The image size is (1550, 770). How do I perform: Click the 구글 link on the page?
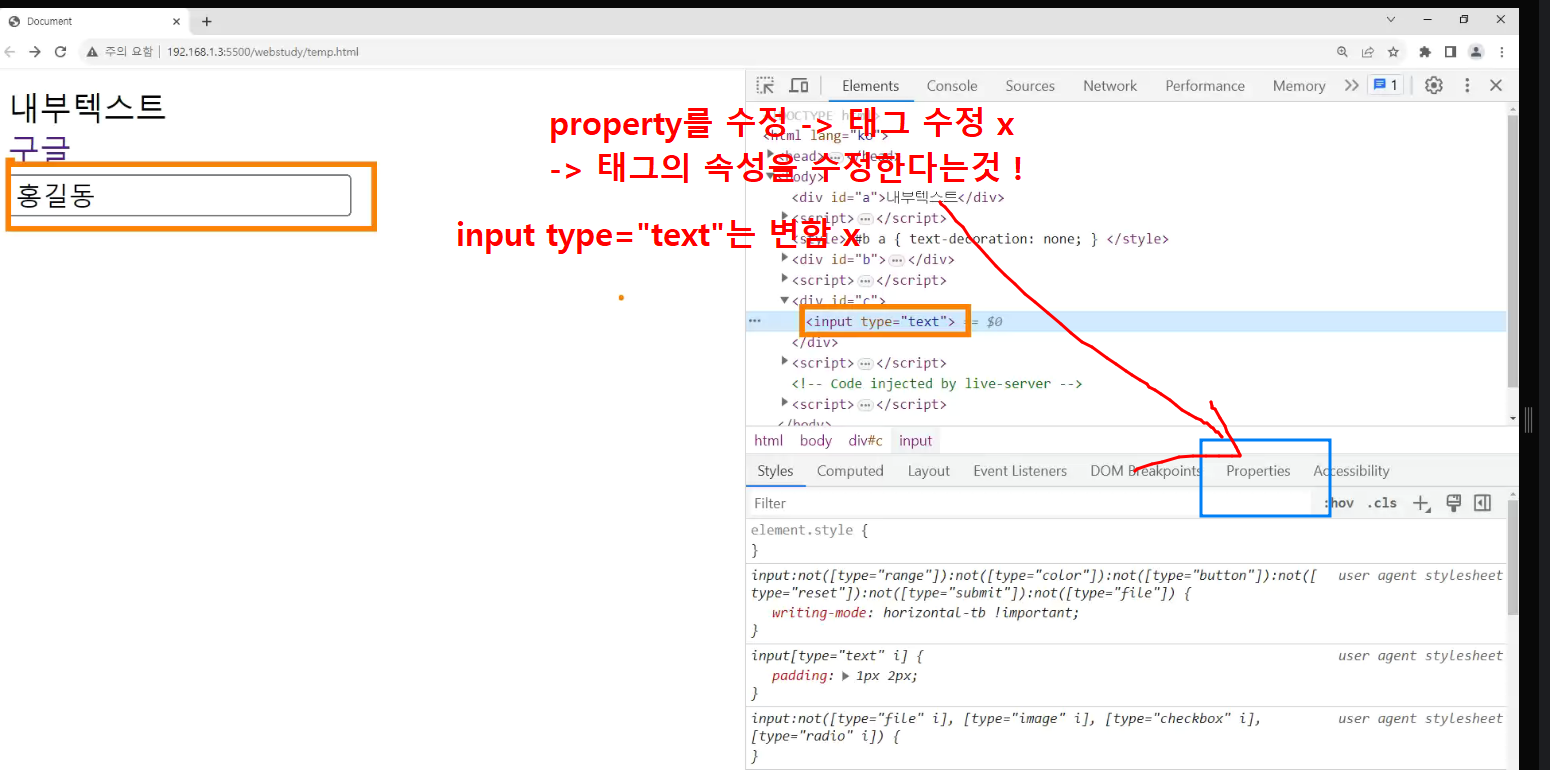click(x=40, y=149)
